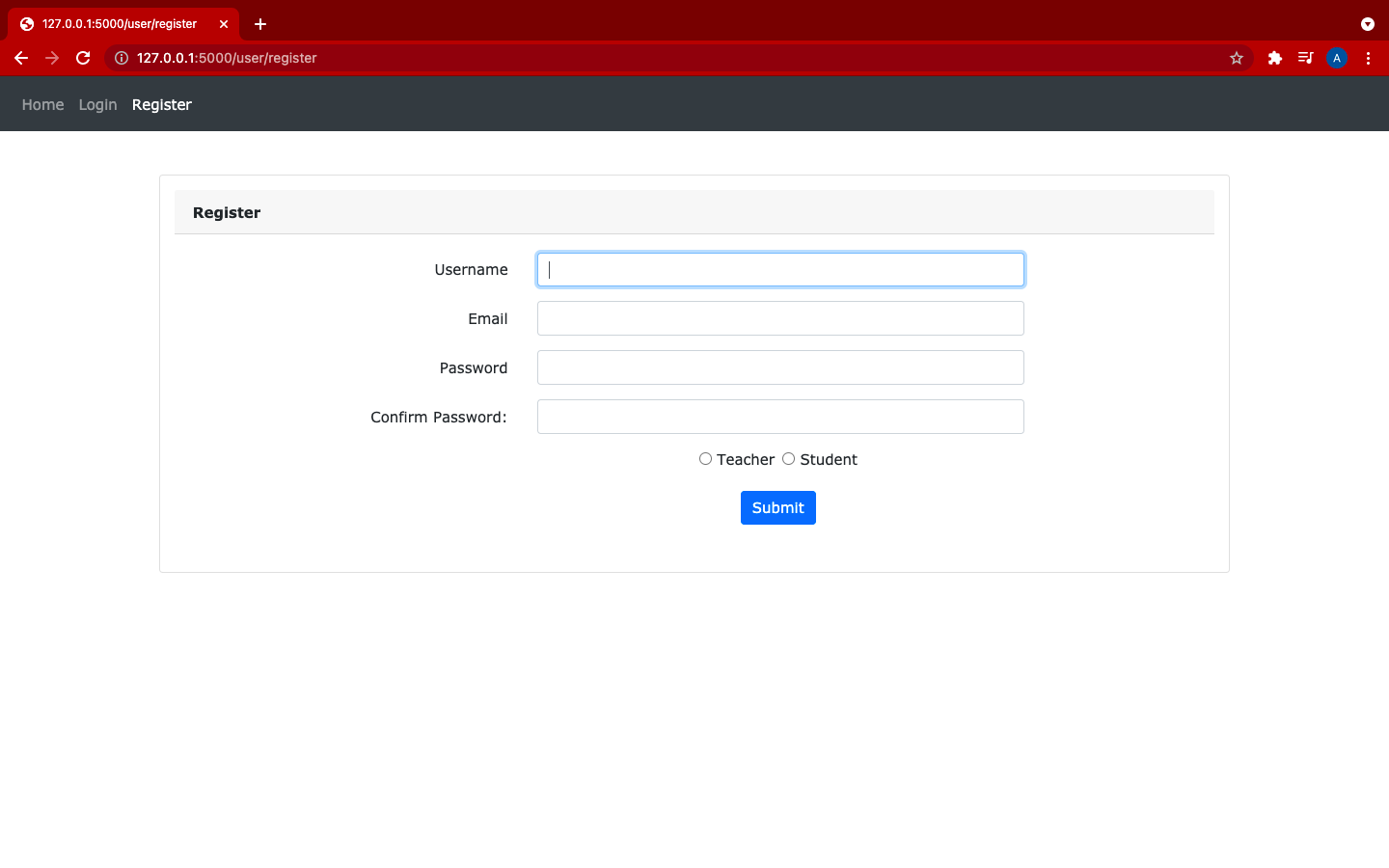Image resolution: width=1389 pixels, height=868 pixels.
Task: Click the Username input field
Action: (x=780, y=269)
